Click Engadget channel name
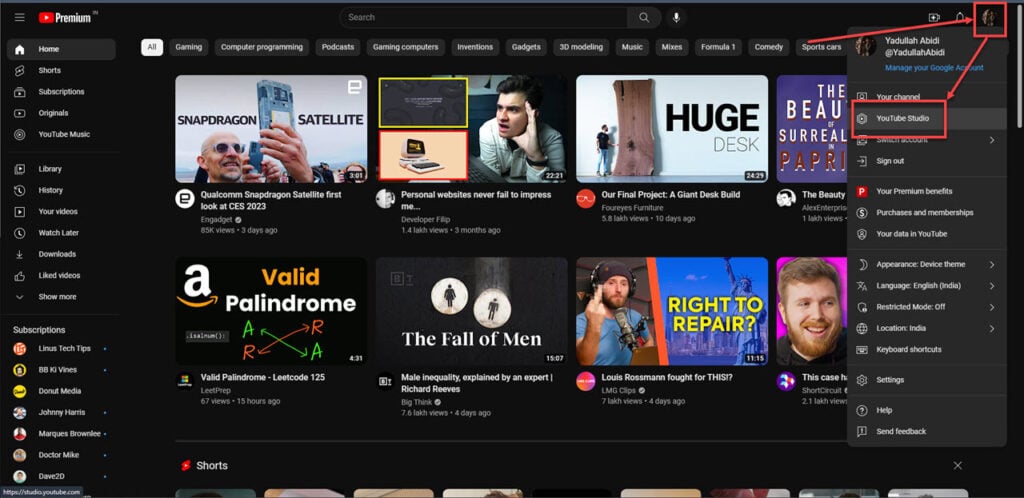 coord(217,219)
